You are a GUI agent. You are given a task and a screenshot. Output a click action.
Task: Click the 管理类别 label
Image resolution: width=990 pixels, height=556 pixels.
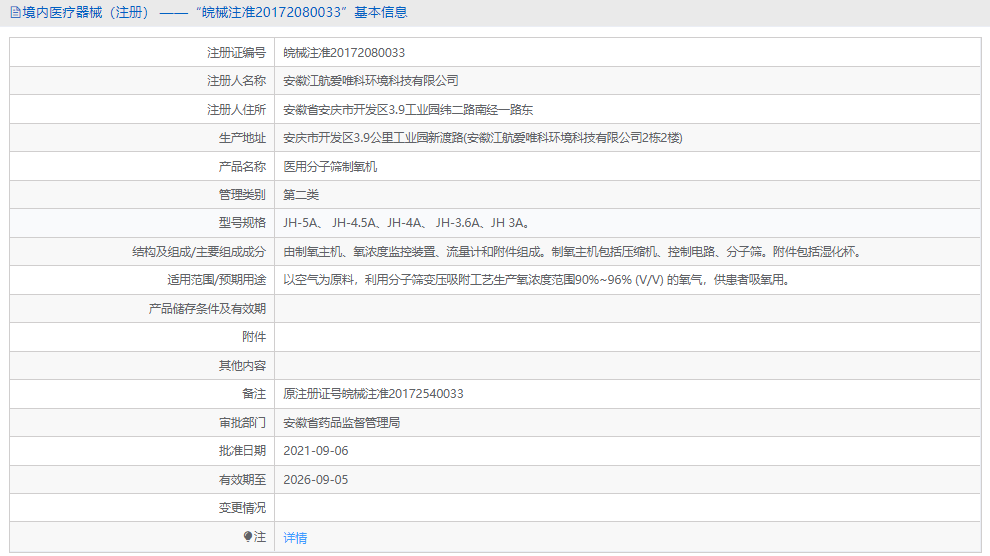[242, 195]
